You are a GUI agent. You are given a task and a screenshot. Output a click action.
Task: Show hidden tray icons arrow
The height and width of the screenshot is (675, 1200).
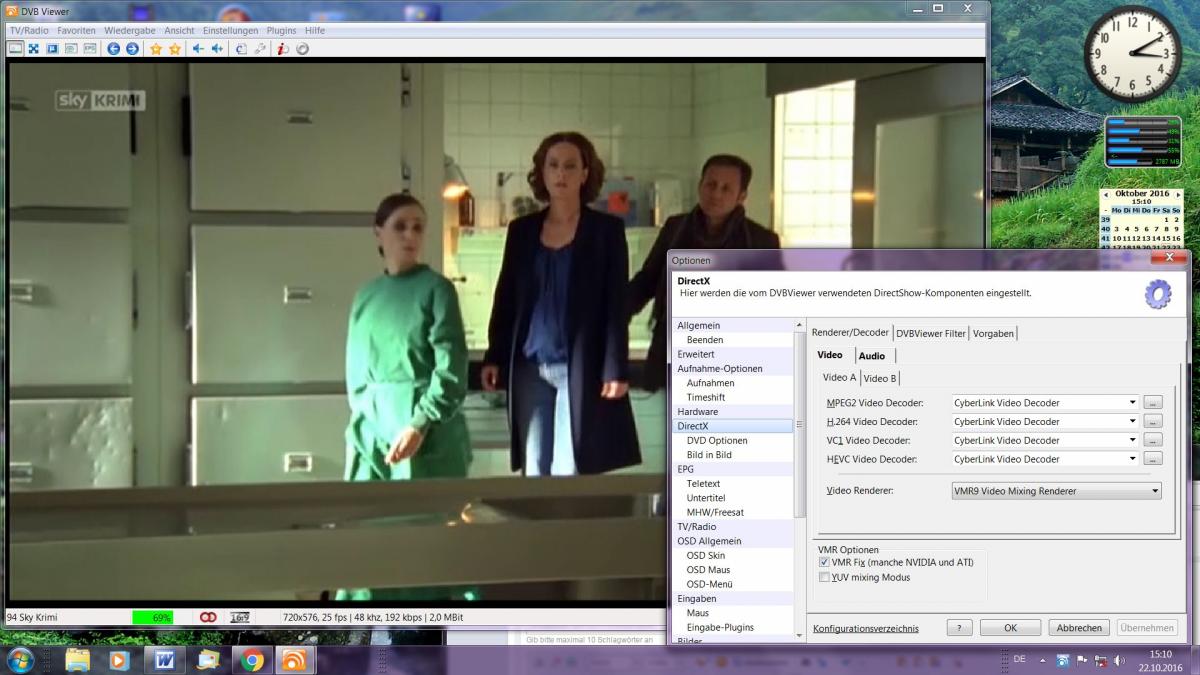click(x=1043, y=660)
